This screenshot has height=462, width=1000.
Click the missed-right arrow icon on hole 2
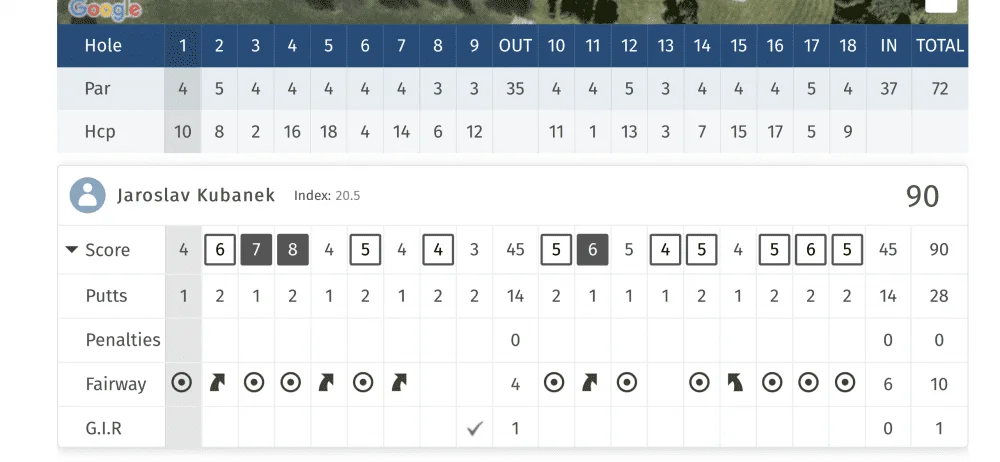pos(218,383)
